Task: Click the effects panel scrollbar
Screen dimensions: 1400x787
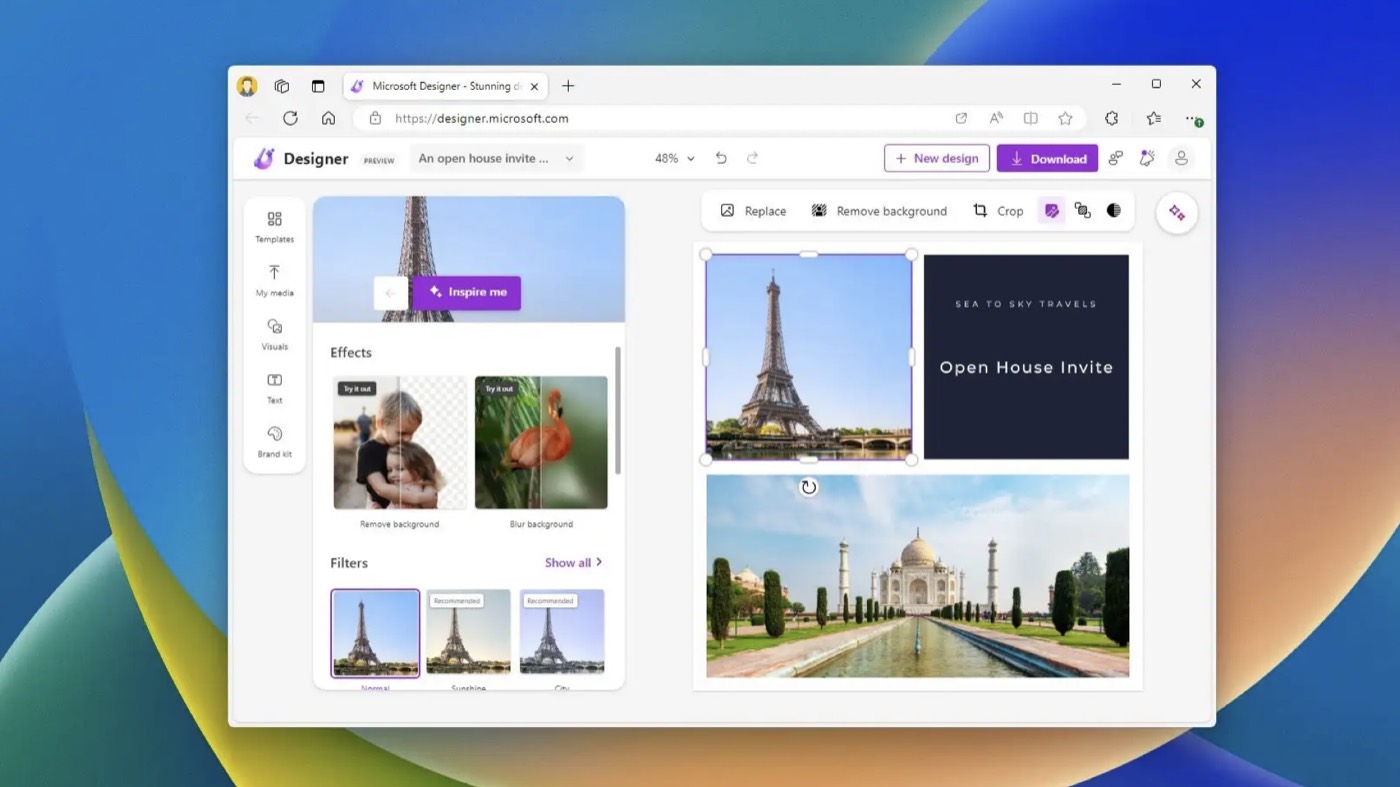Action: [618, 411]
